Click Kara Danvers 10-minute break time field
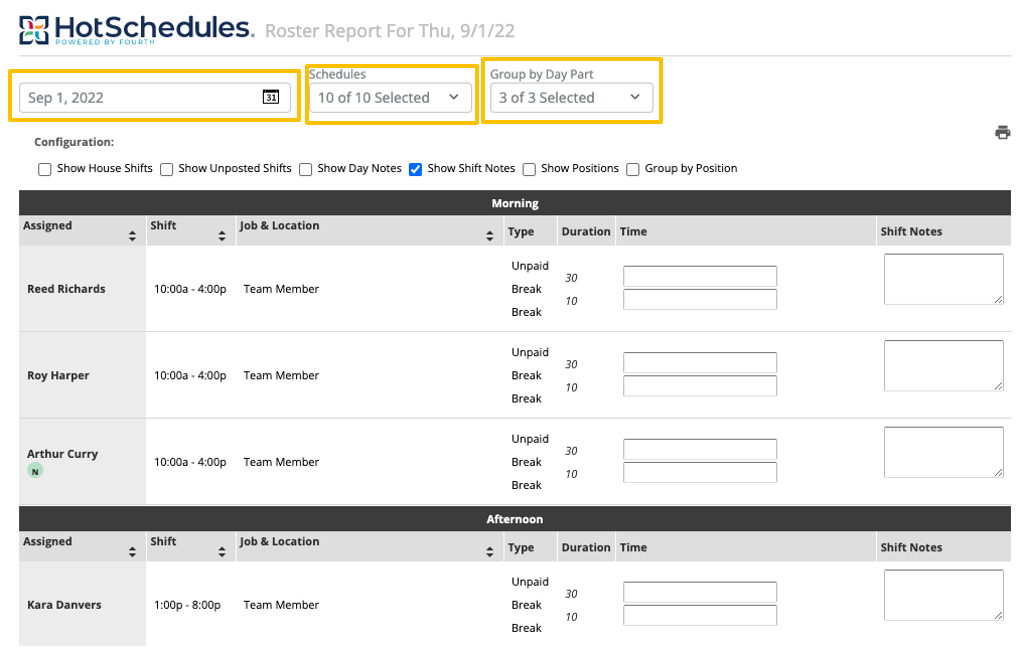The image size is (1024, 663). pos(700,615)
